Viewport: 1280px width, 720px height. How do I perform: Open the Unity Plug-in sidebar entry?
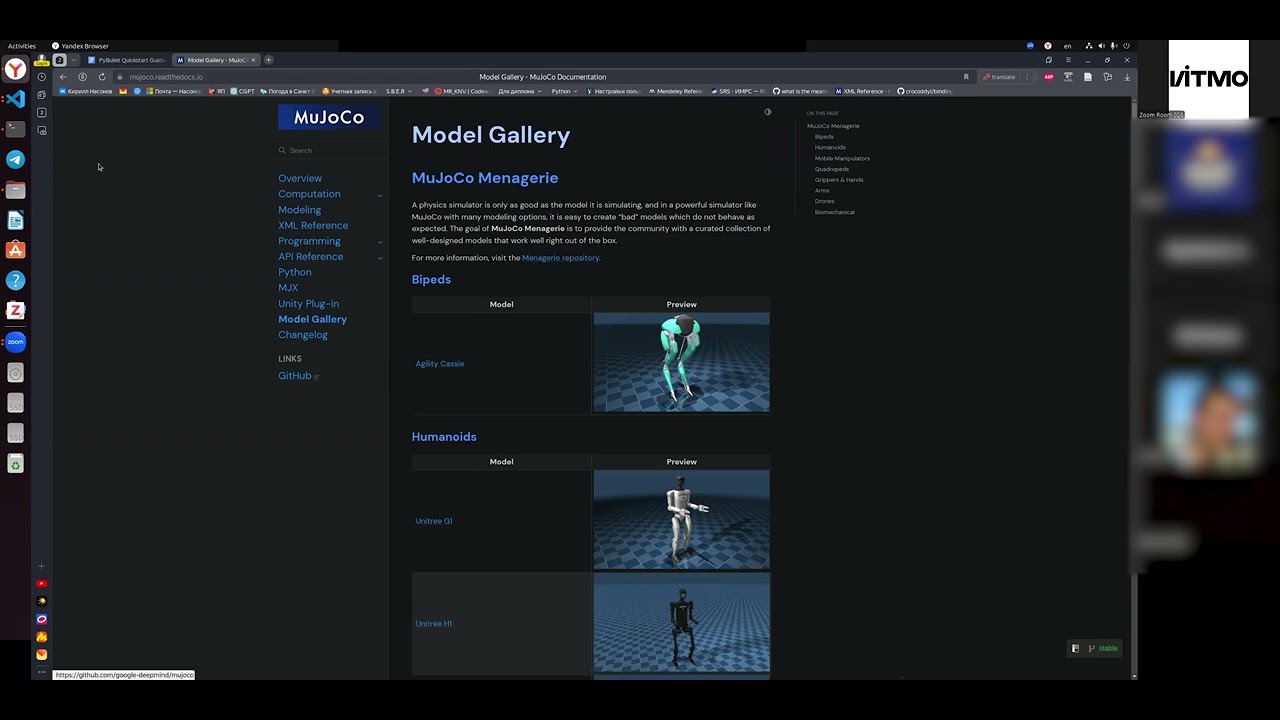coord(308,303)
